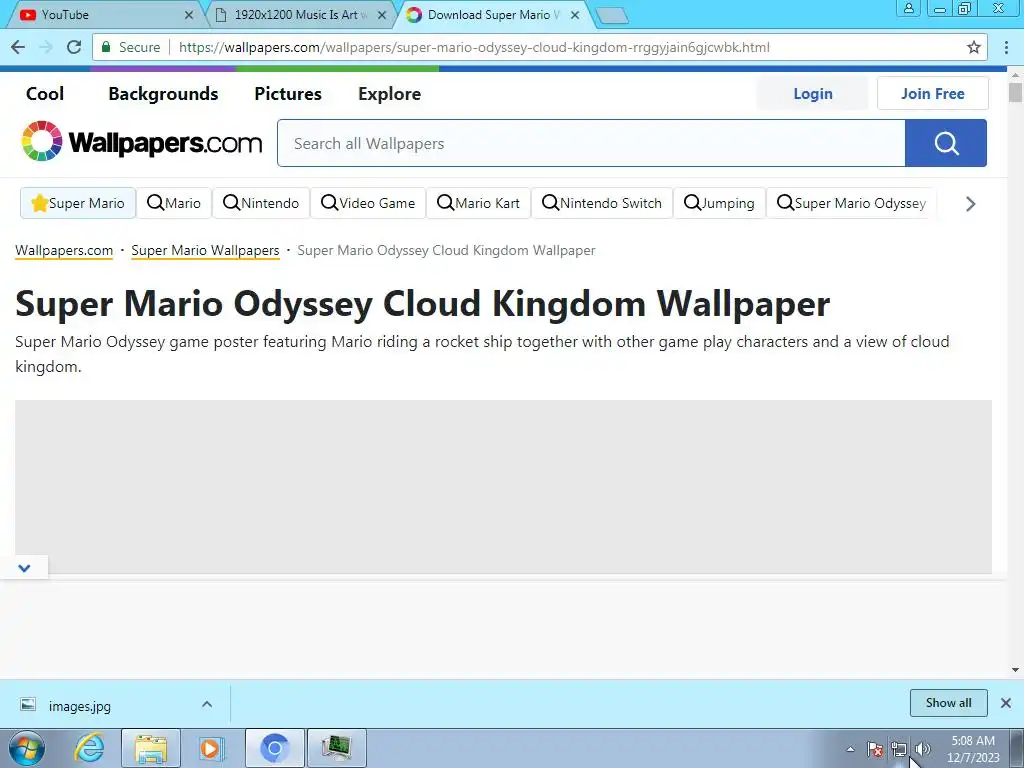Click page vertical scrollbar thumb

[x=1015, y=91]
